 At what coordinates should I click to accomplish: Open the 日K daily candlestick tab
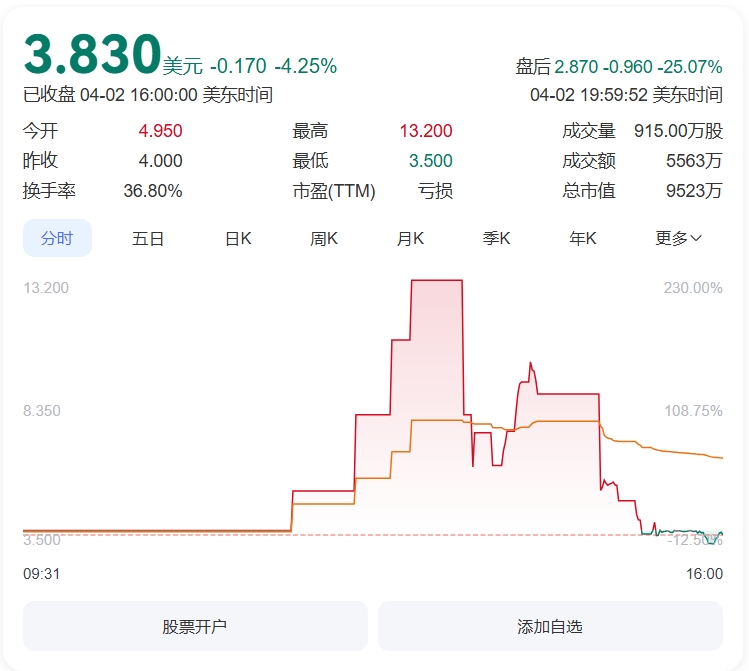click(x=238, y=238)
